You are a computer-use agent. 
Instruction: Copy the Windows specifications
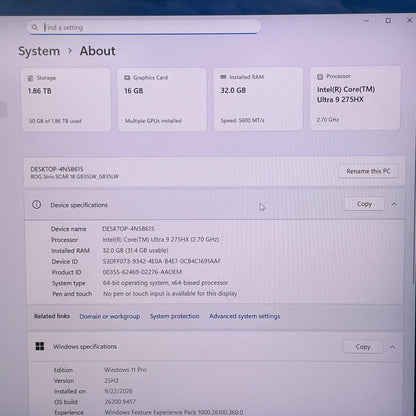tap(363, 347)
